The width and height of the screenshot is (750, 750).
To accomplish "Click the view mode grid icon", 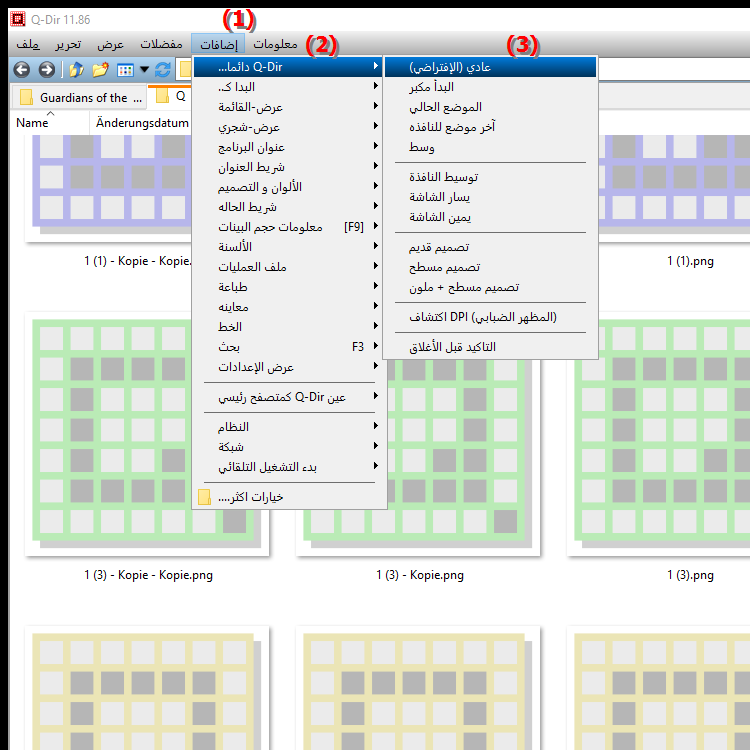I will [125, 70].
